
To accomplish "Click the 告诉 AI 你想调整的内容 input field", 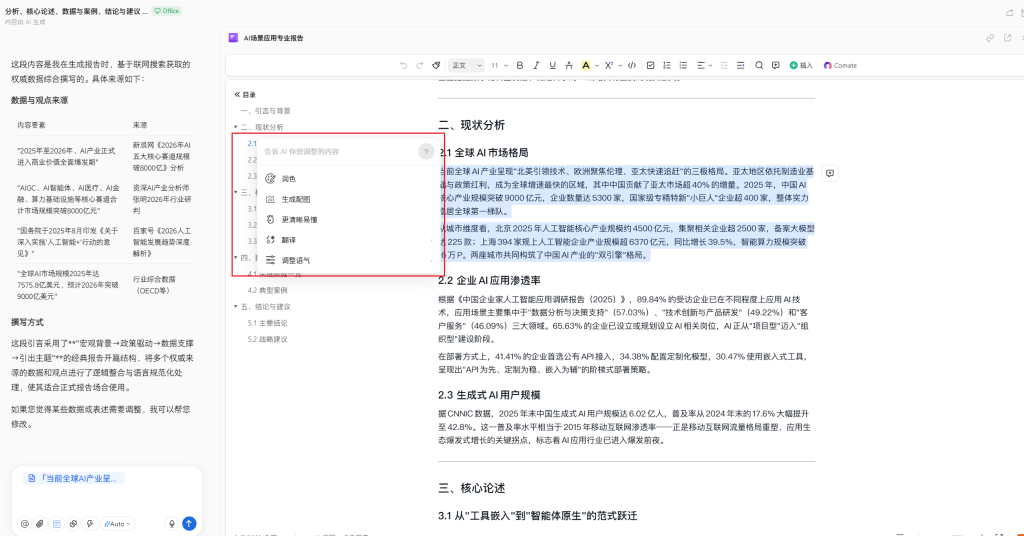I will point(338,151).
